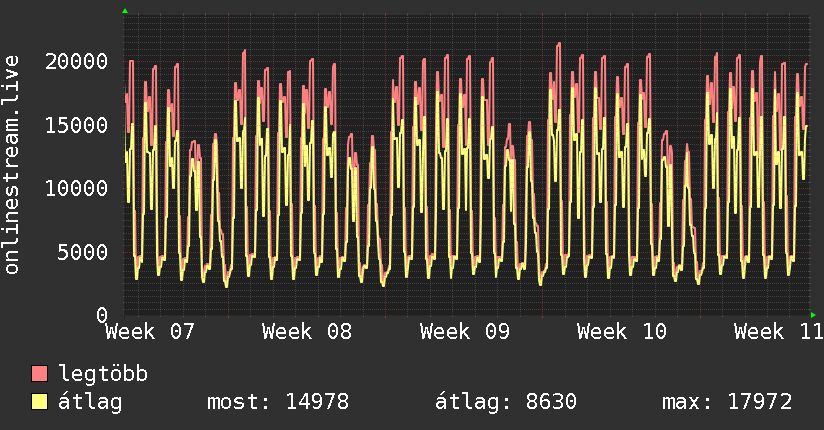This screenshot has height=430, width=824.
Task: Jump to the Week 07 axis label
Action: [150, 331]
